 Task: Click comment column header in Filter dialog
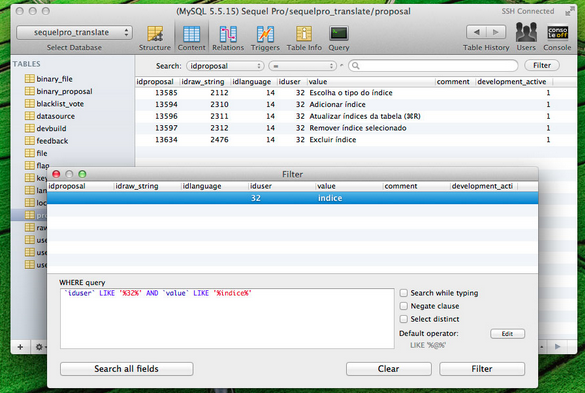click(416, 186)
